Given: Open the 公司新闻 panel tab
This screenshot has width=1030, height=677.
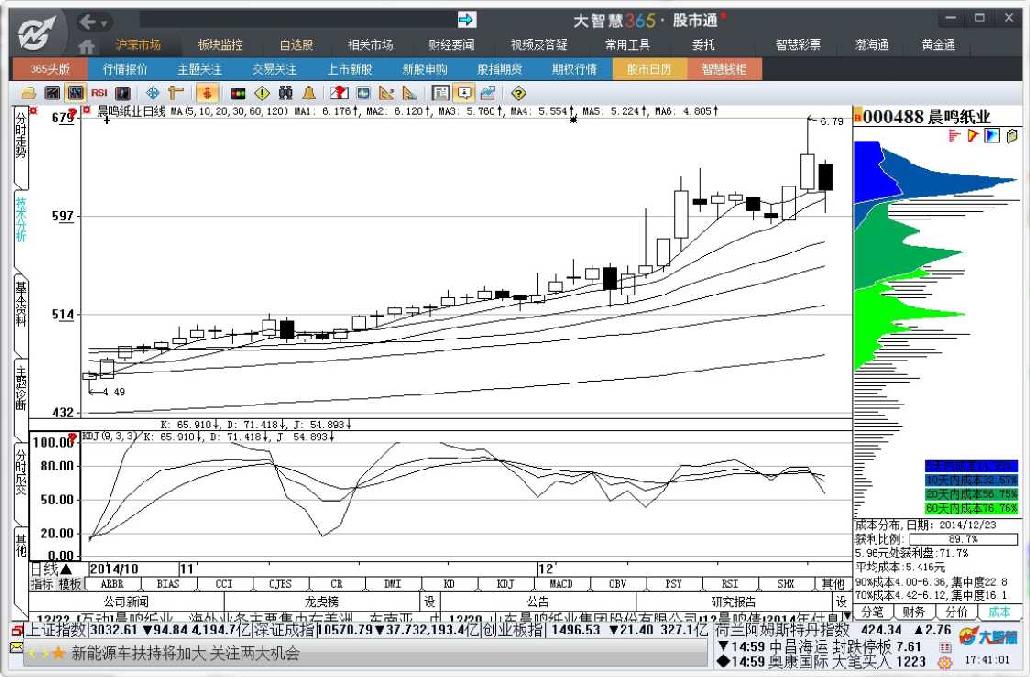Looking at the screenshot, I should (x=126, y=601).
